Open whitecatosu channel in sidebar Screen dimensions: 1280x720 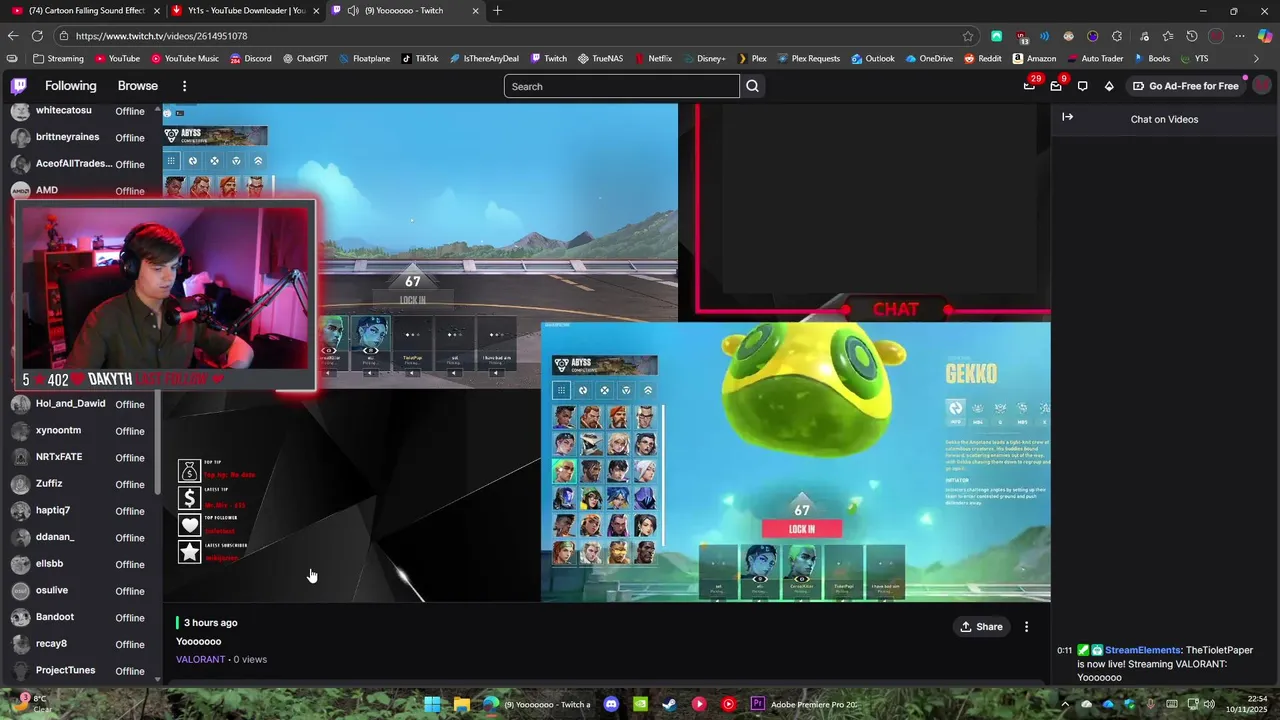80,111
